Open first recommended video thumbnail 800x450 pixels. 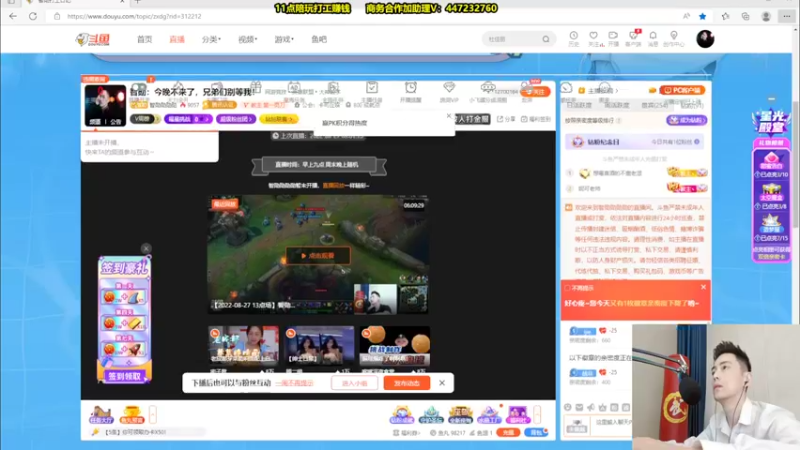(x=243, y=346)
